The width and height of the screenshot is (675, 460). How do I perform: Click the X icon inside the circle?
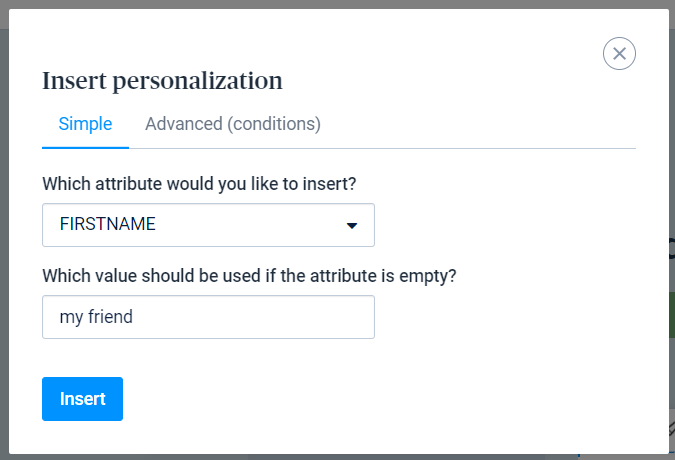click(x=619, y=53)
